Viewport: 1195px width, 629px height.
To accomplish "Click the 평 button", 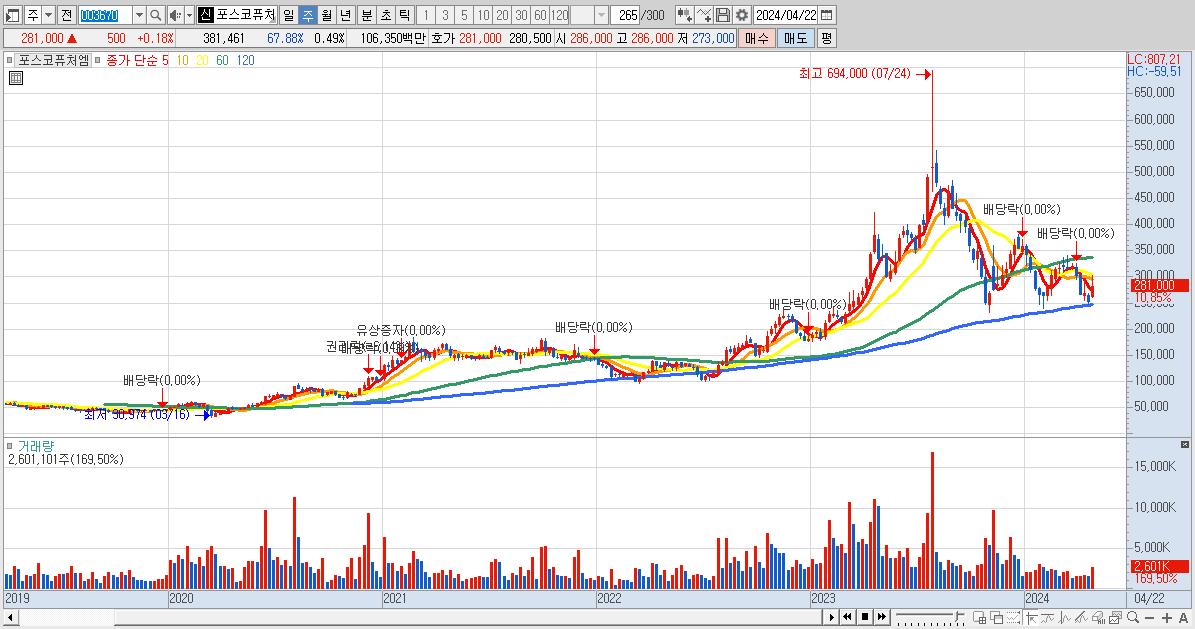I will [x=827, y=38].
